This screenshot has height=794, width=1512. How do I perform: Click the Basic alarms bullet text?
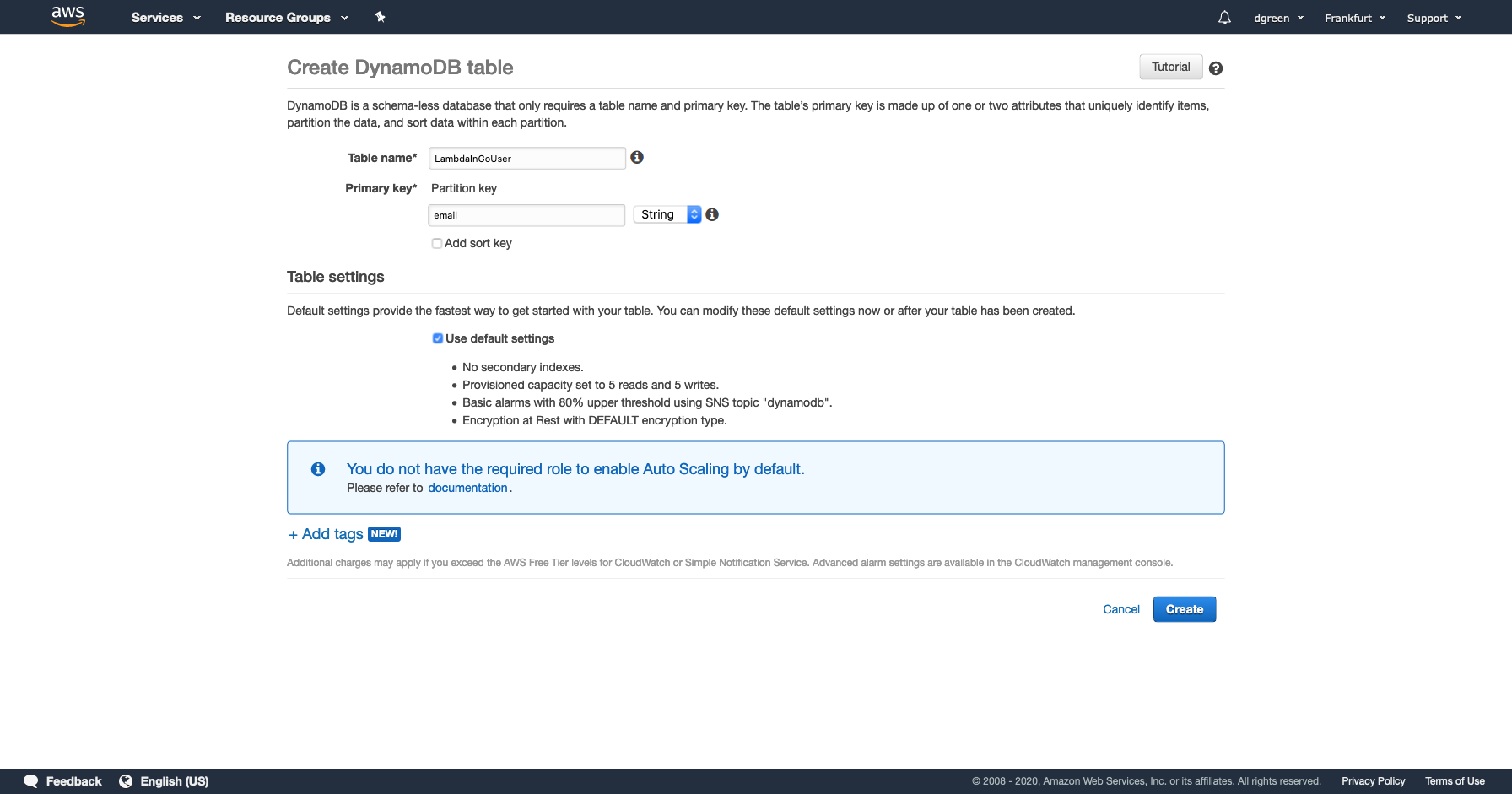pyautogui.click(x=647, y=402)
